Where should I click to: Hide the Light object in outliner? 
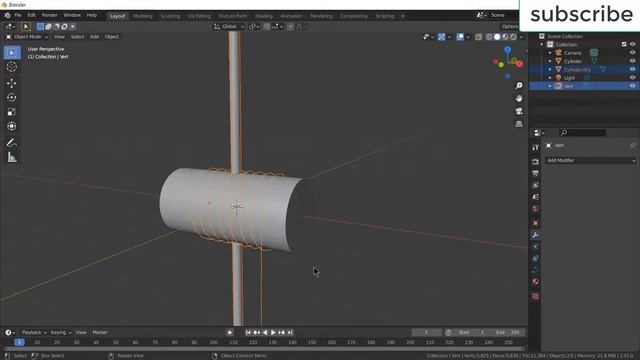pos(632,78)
